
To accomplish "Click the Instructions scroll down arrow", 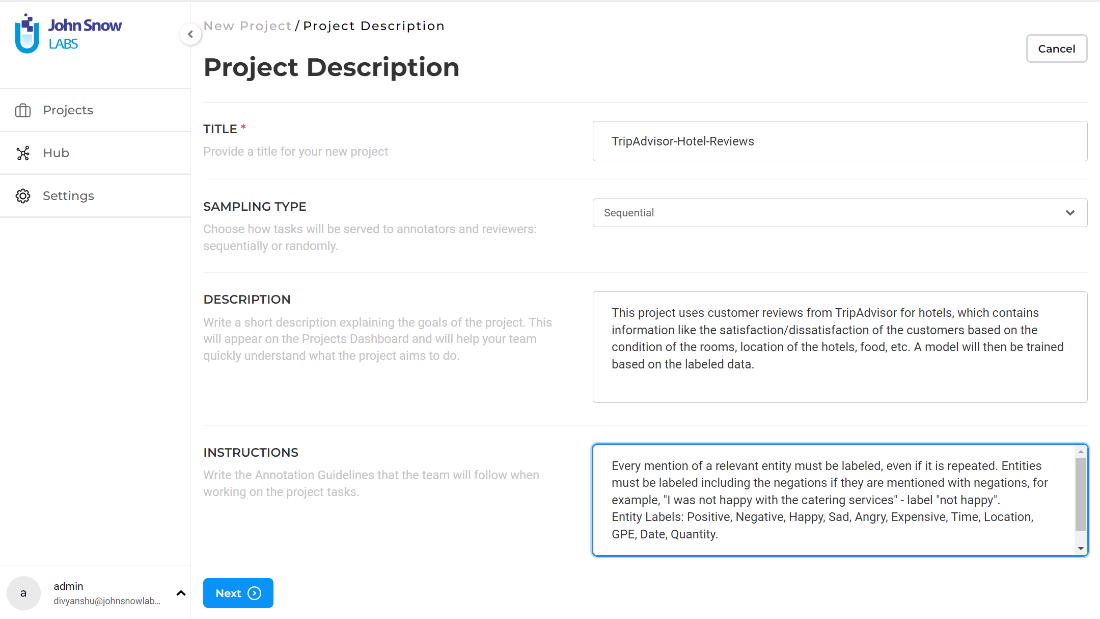I will coord(1080,548).
